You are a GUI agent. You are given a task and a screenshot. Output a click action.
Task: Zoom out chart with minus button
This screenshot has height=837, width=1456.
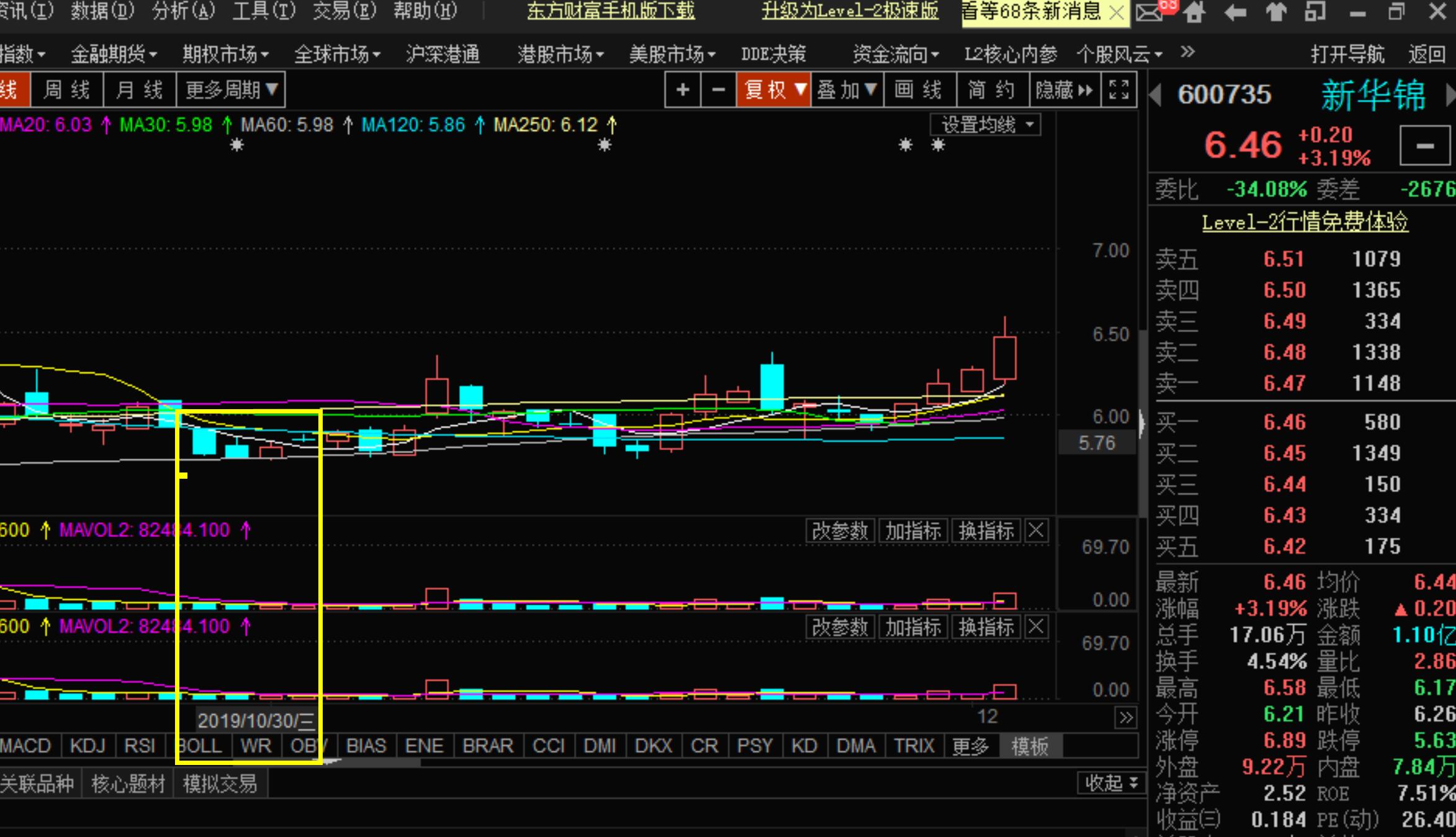pos(718,90)
